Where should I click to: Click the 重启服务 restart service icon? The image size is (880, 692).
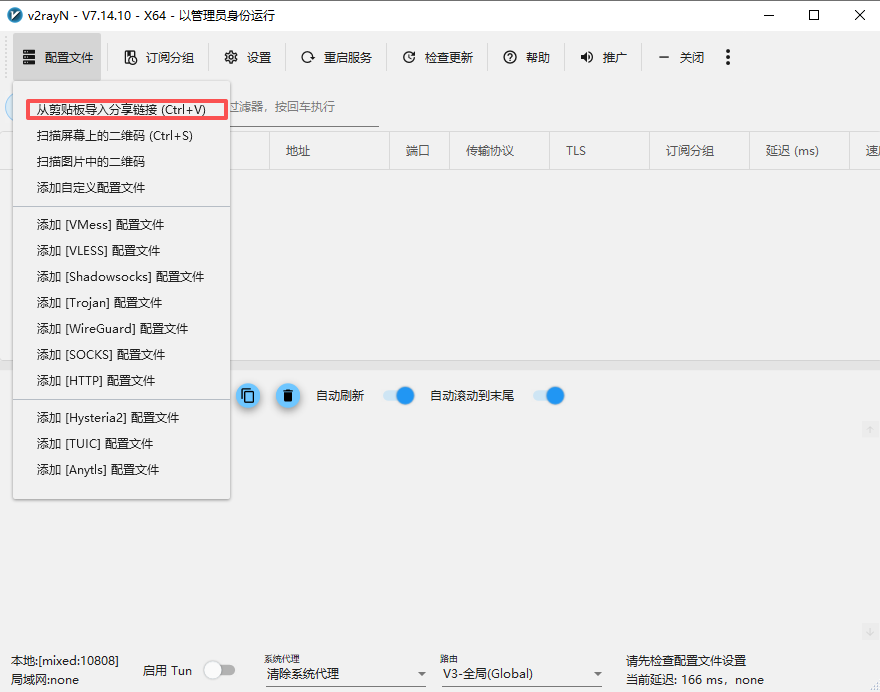(308, 58)
